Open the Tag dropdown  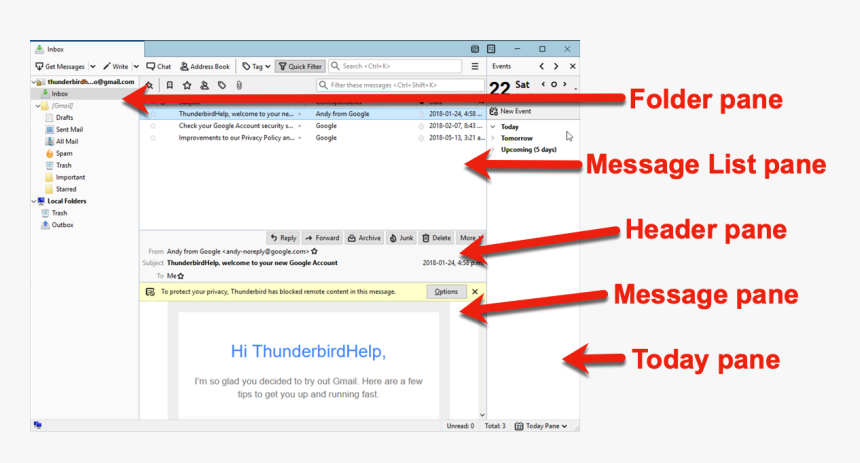(x=256, y=66)
